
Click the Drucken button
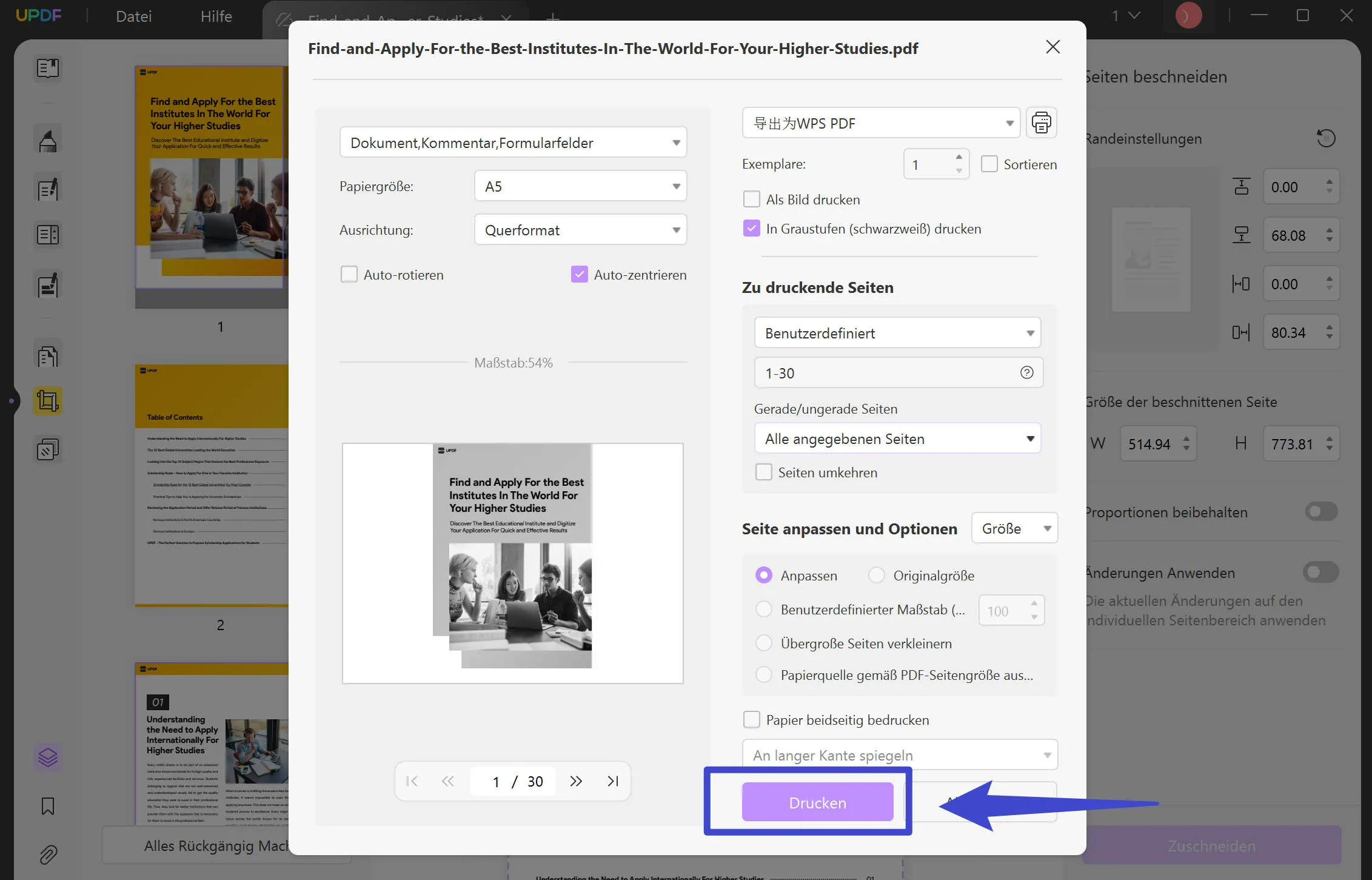pyautogui.click(x=817, y=802)
